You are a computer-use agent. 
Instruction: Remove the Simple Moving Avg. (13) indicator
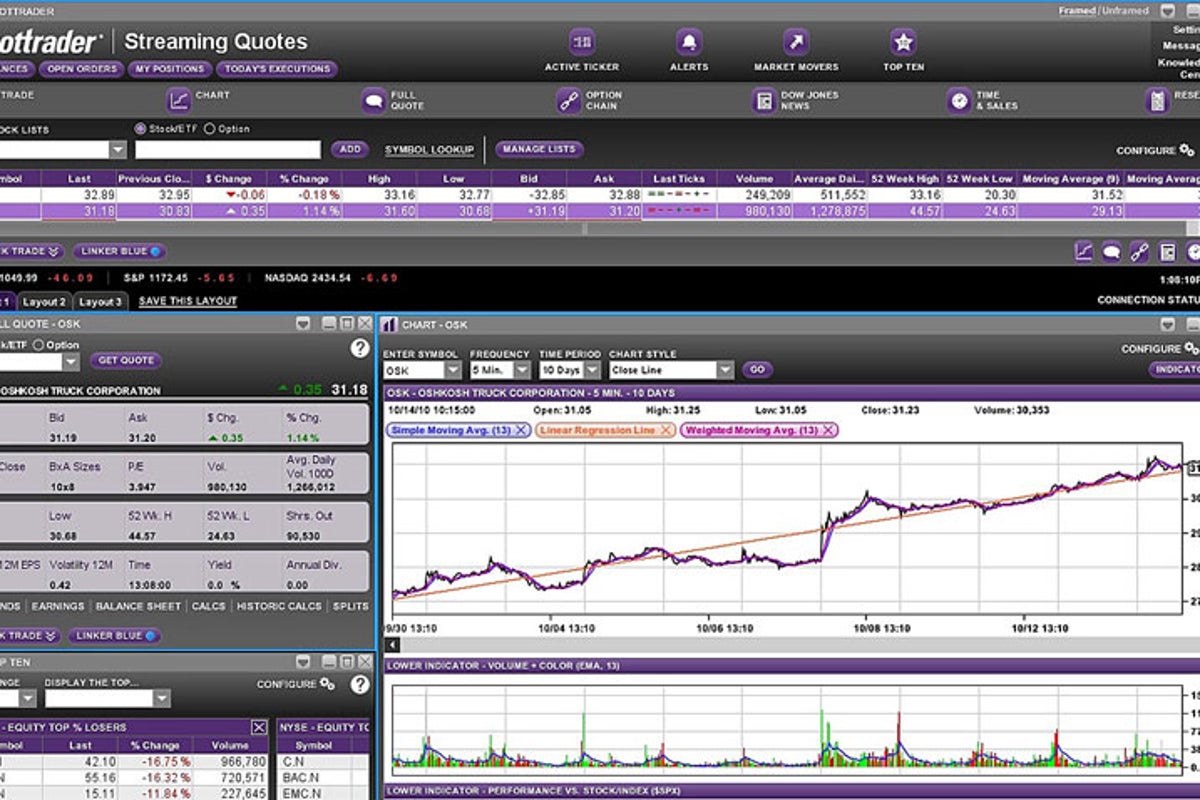(521, 430)
